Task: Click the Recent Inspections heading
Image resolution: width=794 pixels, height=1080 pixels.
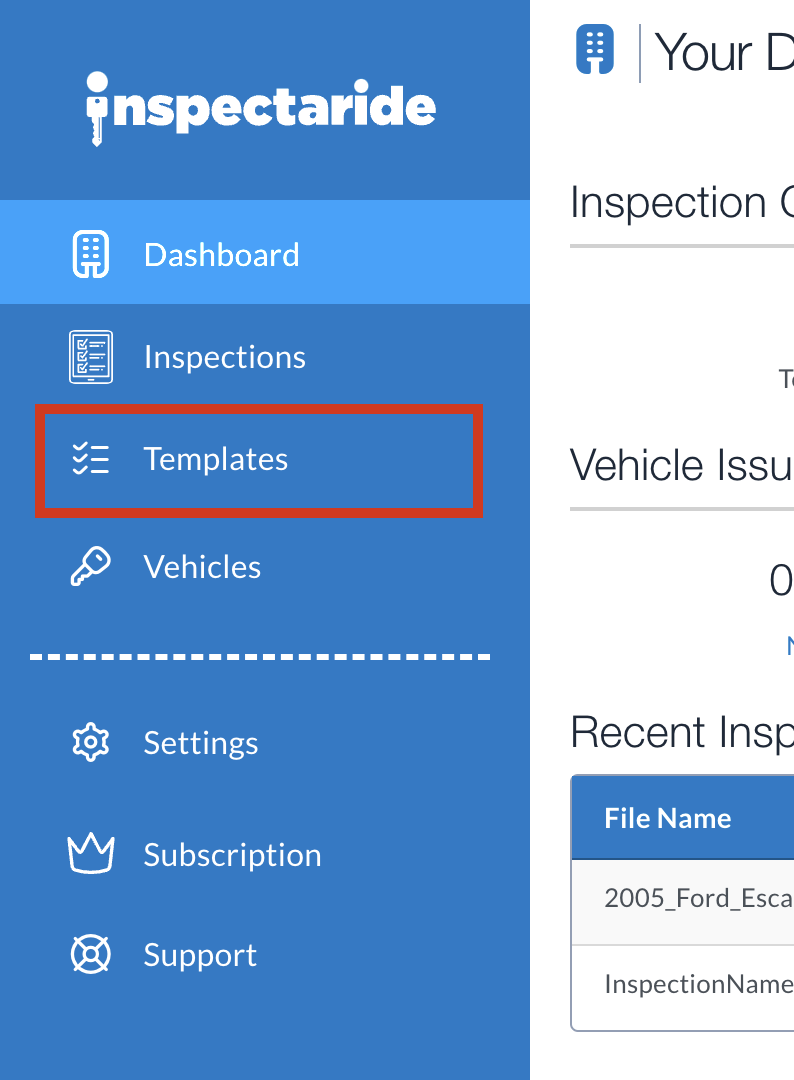Action: tap(682, 732)
